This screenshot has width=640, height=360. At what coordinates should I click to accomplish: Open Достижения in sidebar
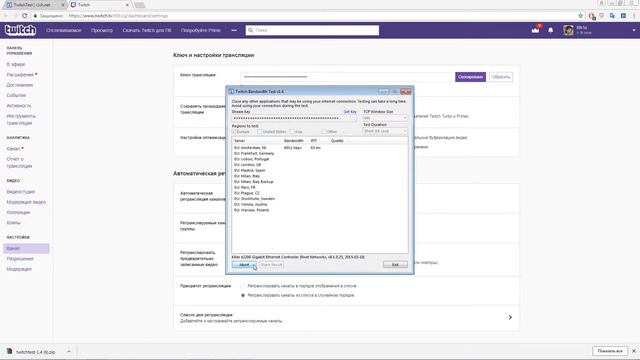coord(20,85)
